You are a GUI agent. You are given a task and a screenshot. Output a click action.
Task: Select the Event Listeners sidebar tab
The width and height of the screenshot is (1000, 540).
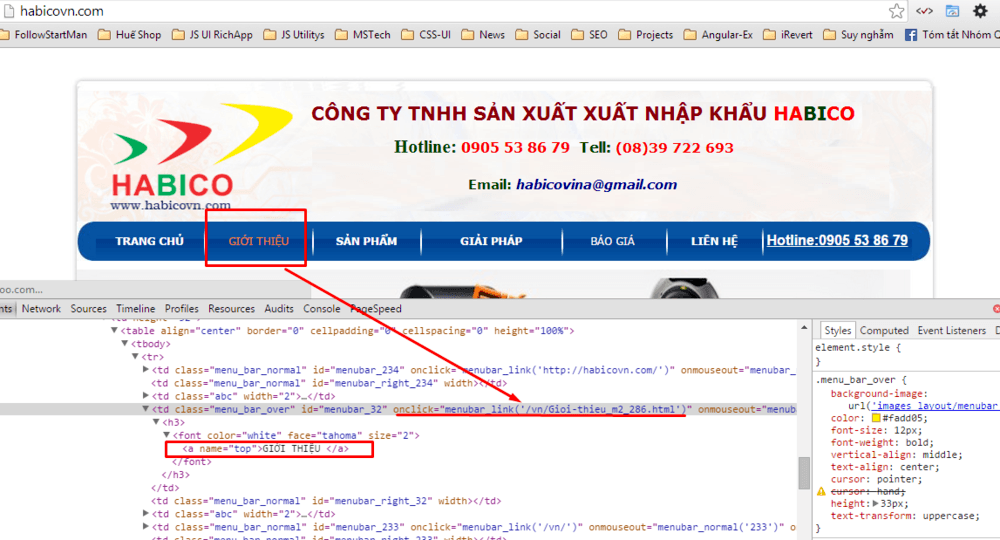click(952, 330)
